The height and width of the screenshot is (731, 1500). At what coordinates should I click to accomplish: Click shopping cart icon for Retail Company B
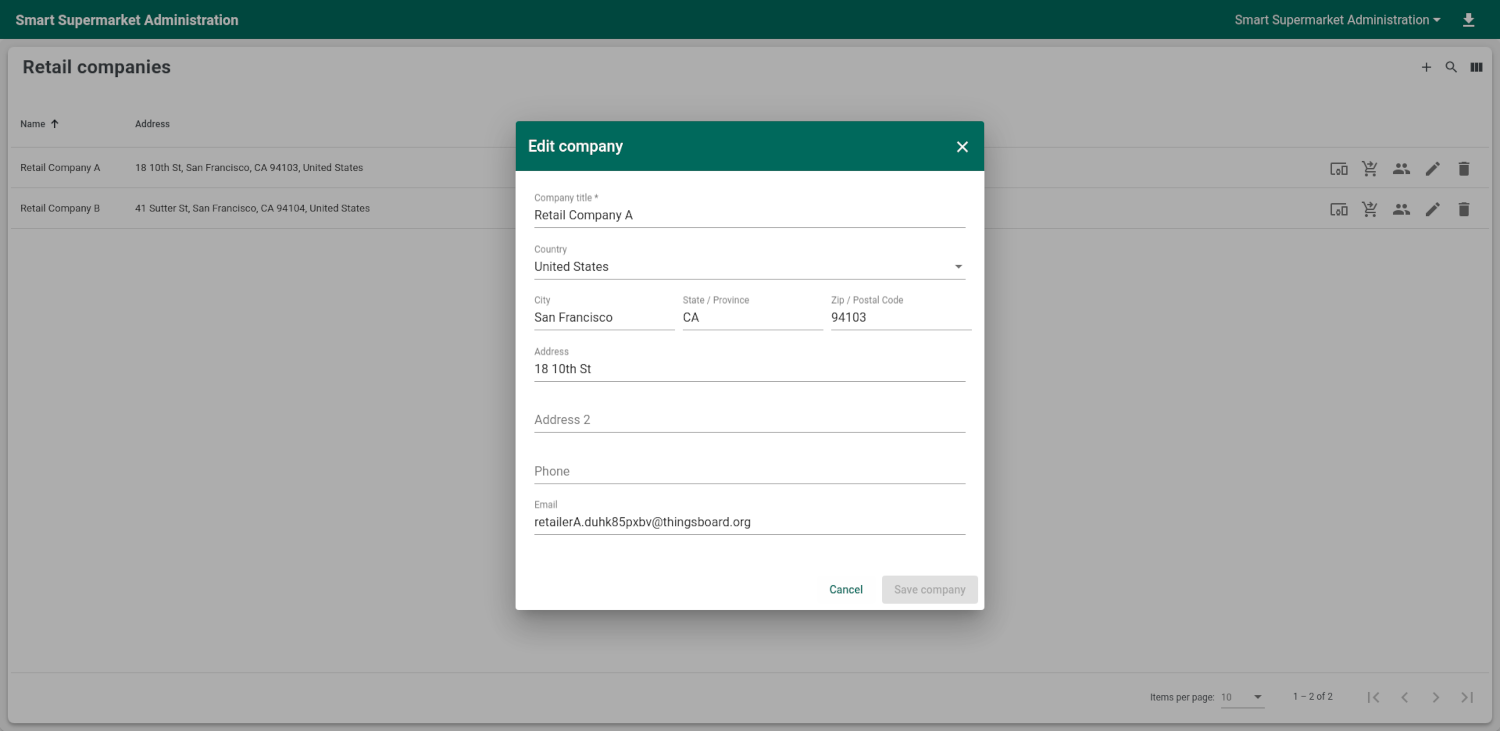1370,209
